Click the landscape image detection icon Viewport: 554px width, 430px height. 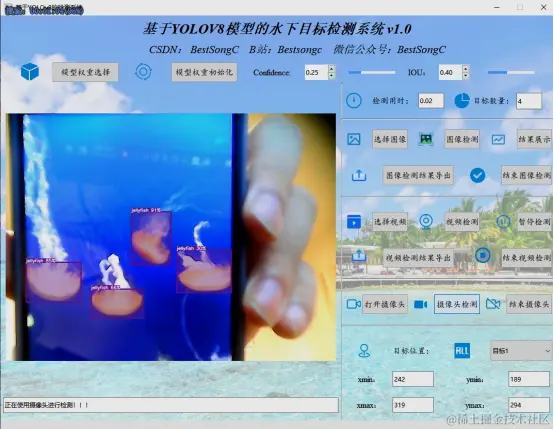426,139
